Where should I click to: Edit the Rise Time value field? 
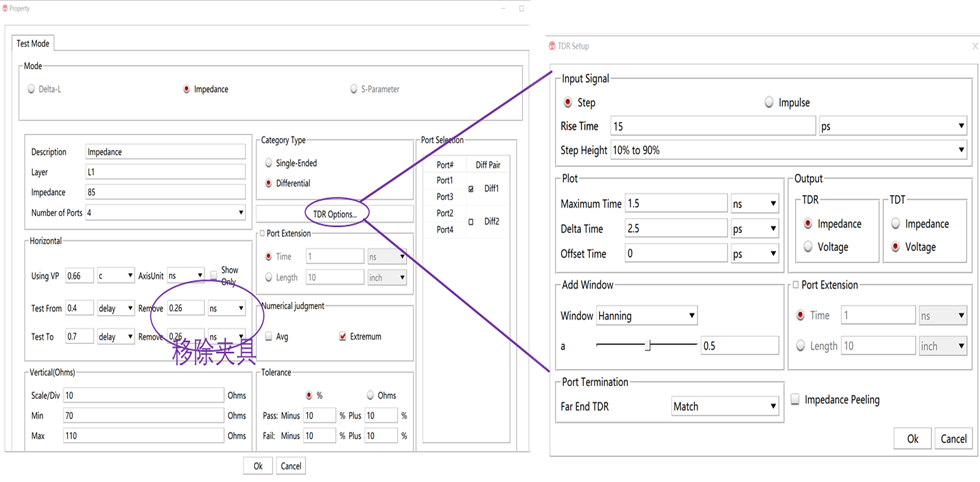713,126
